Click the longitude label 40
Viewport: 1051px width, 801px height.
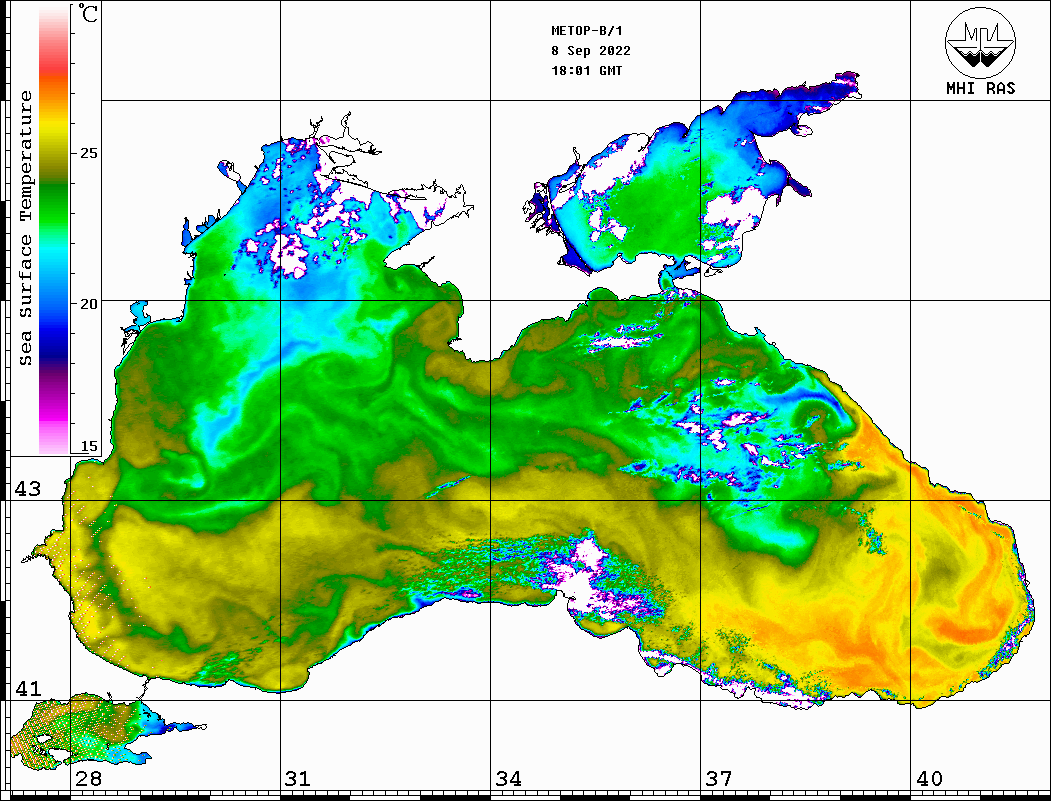tap(929, 778)
